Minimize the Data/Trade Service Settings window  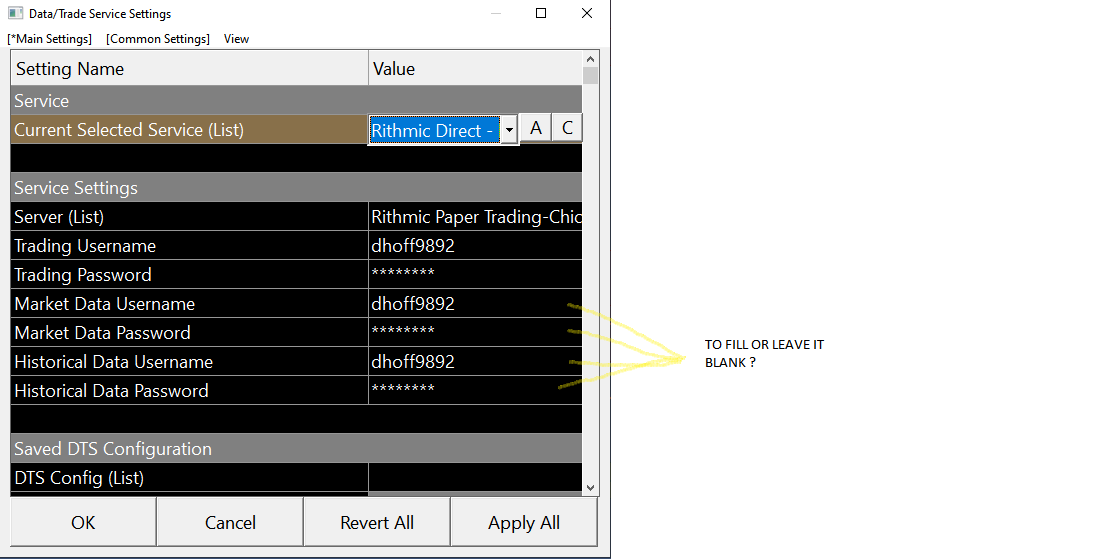coord(496,13)
